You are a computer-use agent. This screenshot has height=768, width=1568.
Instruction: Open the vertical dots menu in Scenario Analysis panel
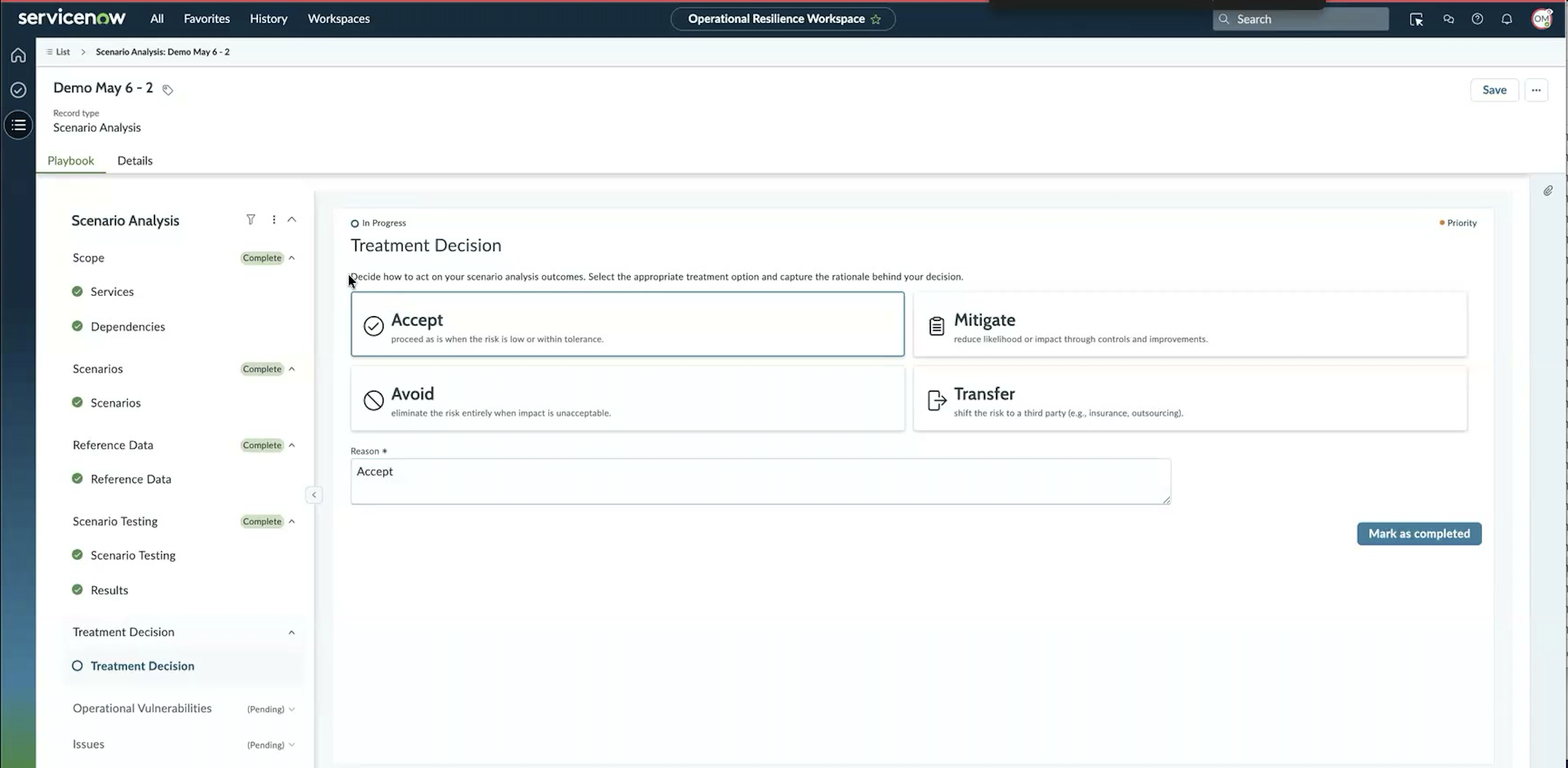[x=274, y=219]
